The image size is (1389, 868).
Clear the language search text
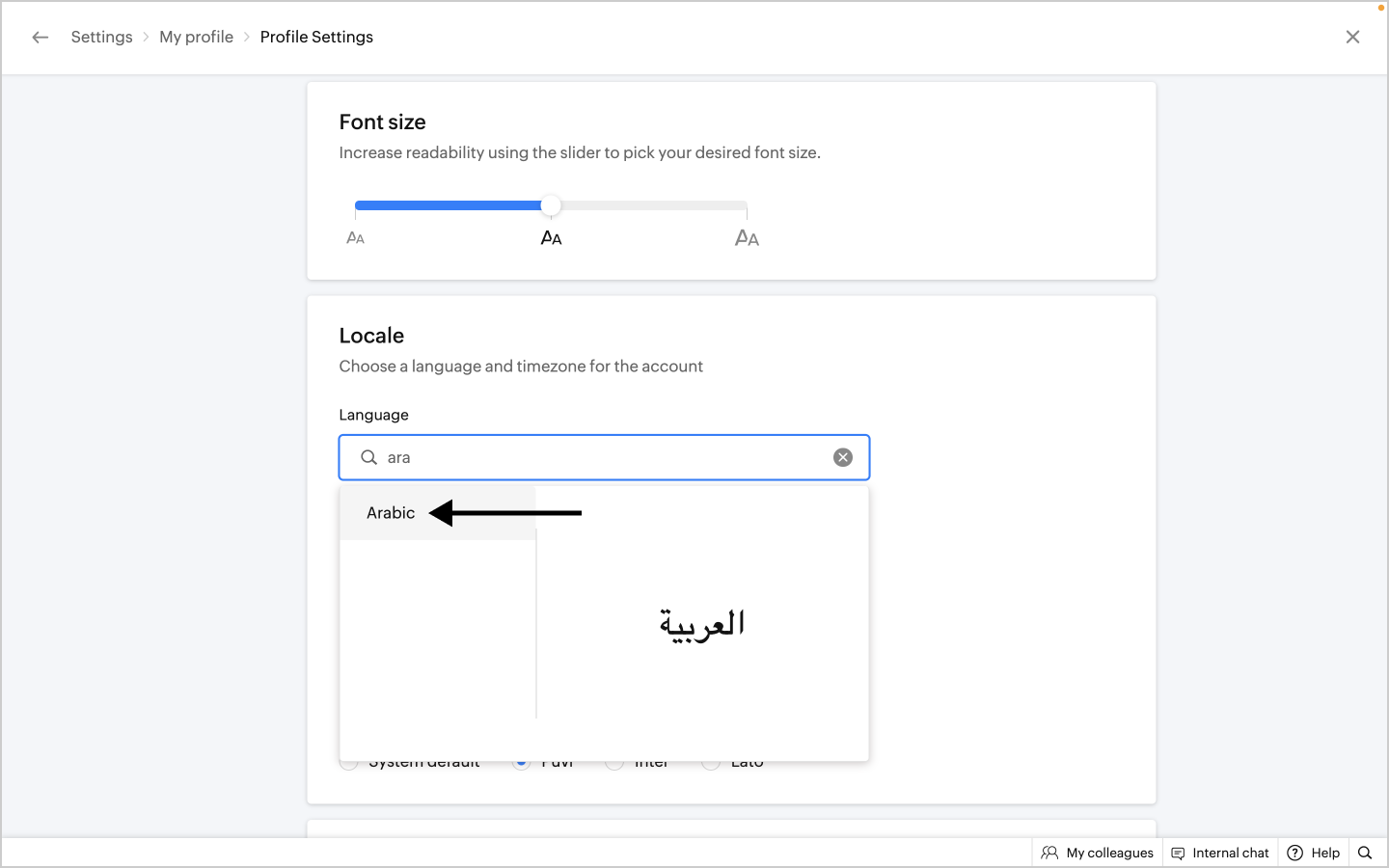[843, 457]
